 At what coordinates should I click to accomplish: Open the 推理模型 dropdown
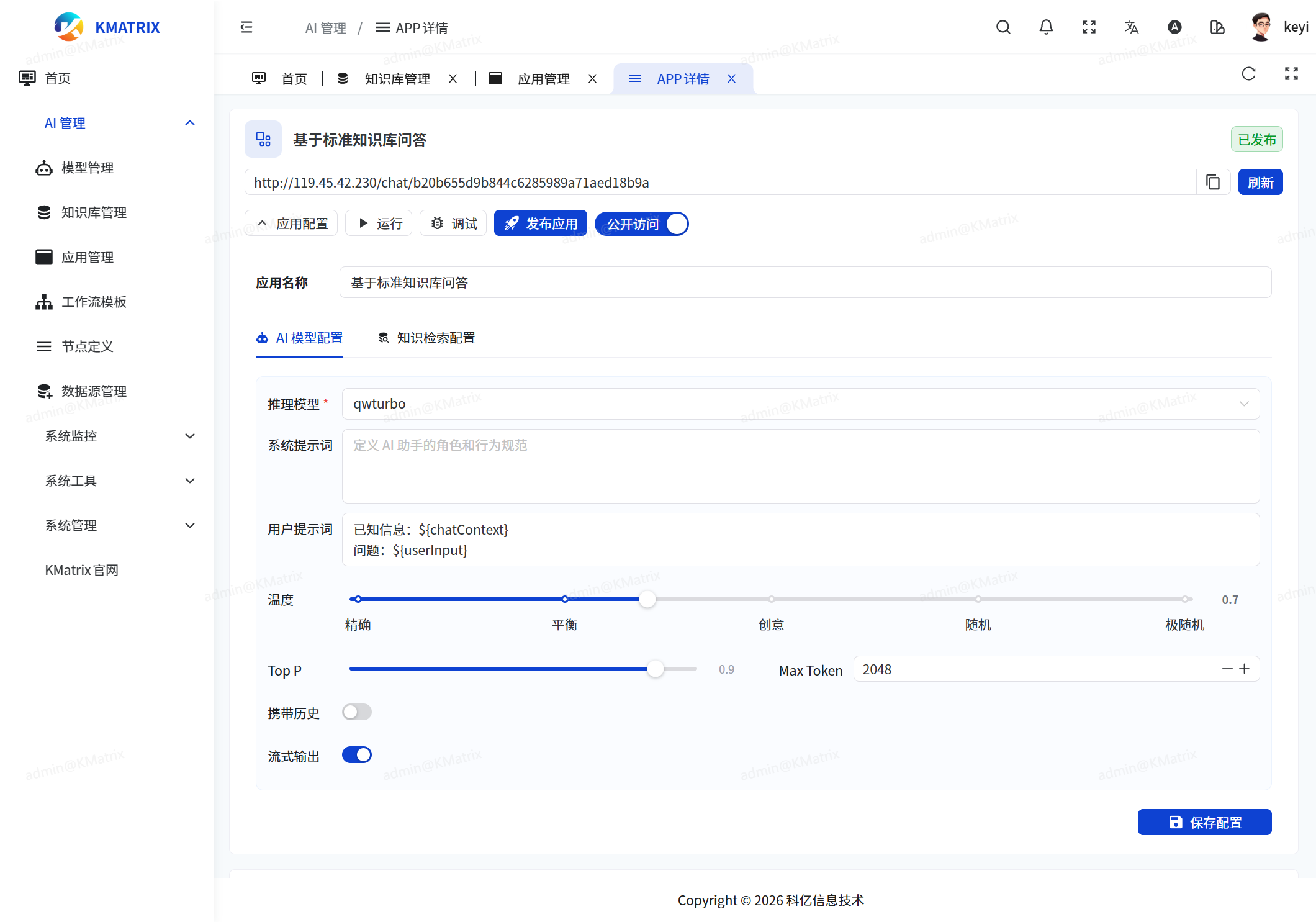[x=800, y=404]
